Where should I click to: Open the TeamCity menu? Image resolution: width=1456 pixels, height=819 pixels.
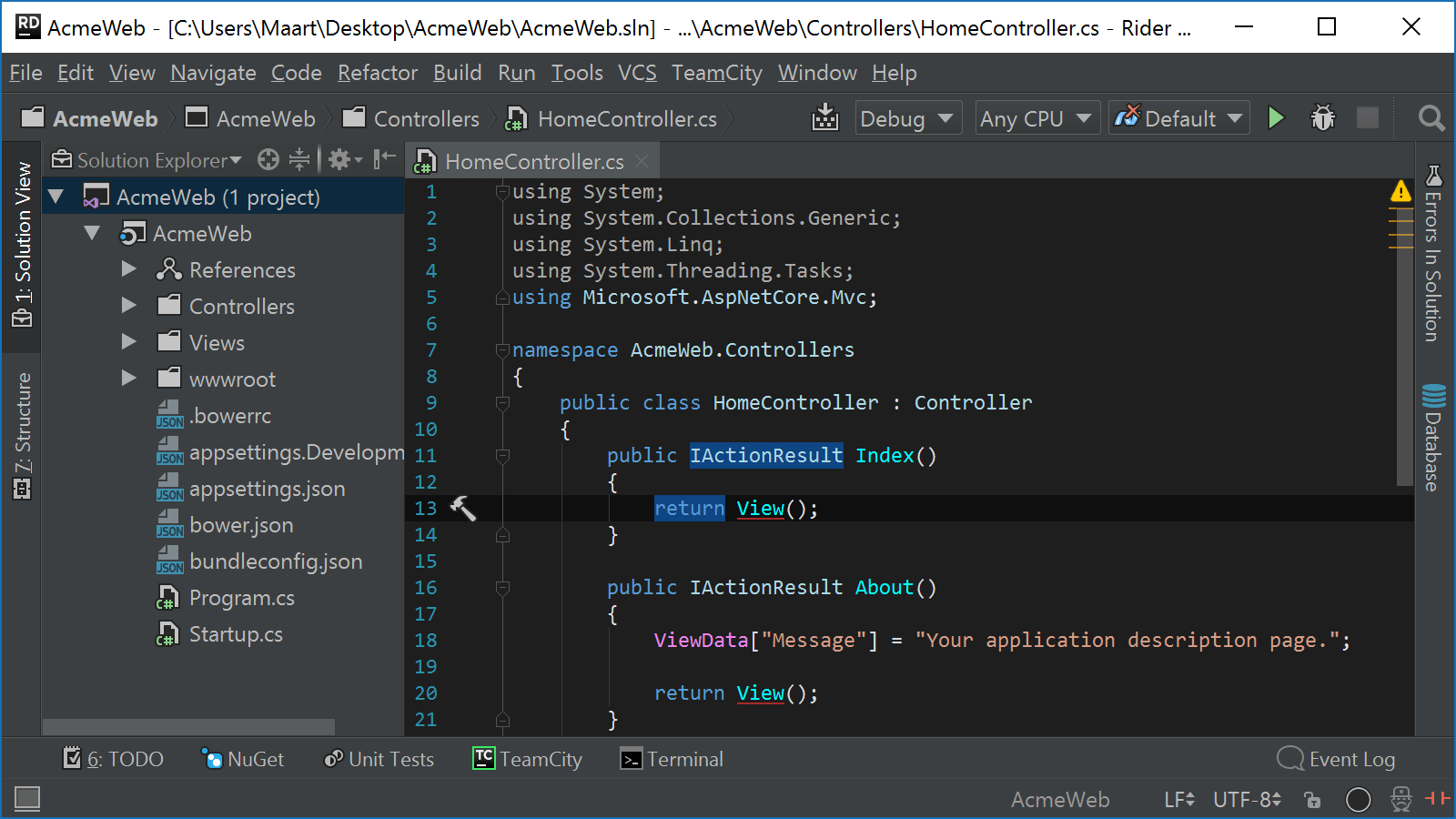(717, 73)
